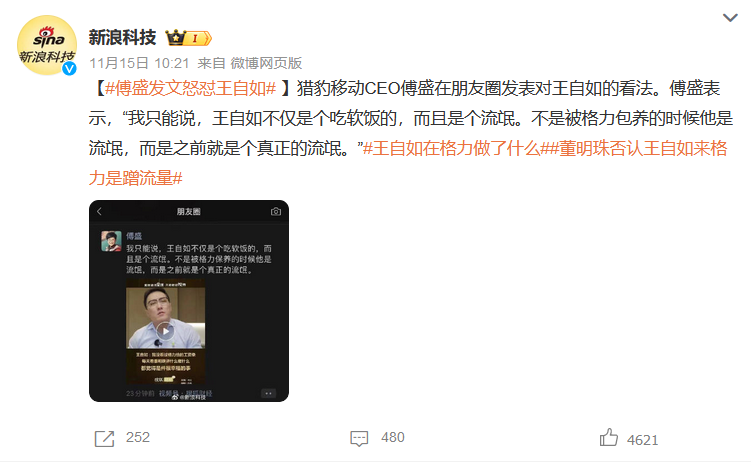Image resolution: width=751 pixels, height=462 pixels.
Task: Like the post with thumbs-up icon
Action: tap(608, 437)
